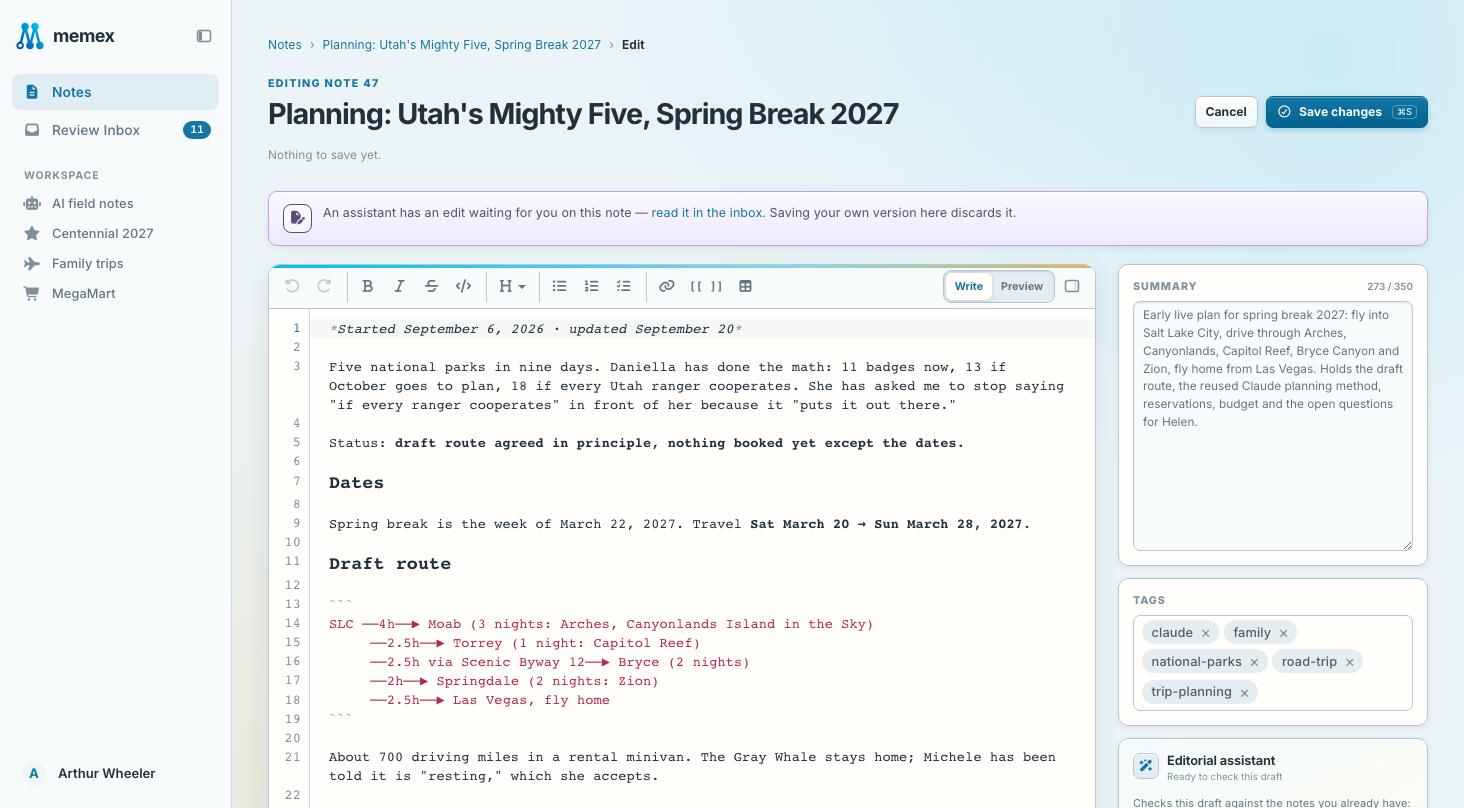The height and width of the screenshot is (808, 1464).
Task: Remove the 'road-trip' tag
Action: (x=1350, y=662)
